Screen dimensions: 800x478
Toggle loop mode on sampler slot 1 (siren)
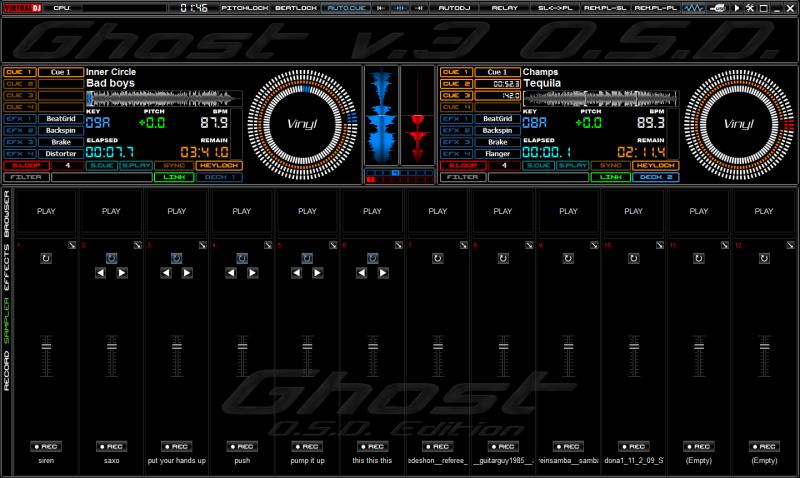point(46,259)
